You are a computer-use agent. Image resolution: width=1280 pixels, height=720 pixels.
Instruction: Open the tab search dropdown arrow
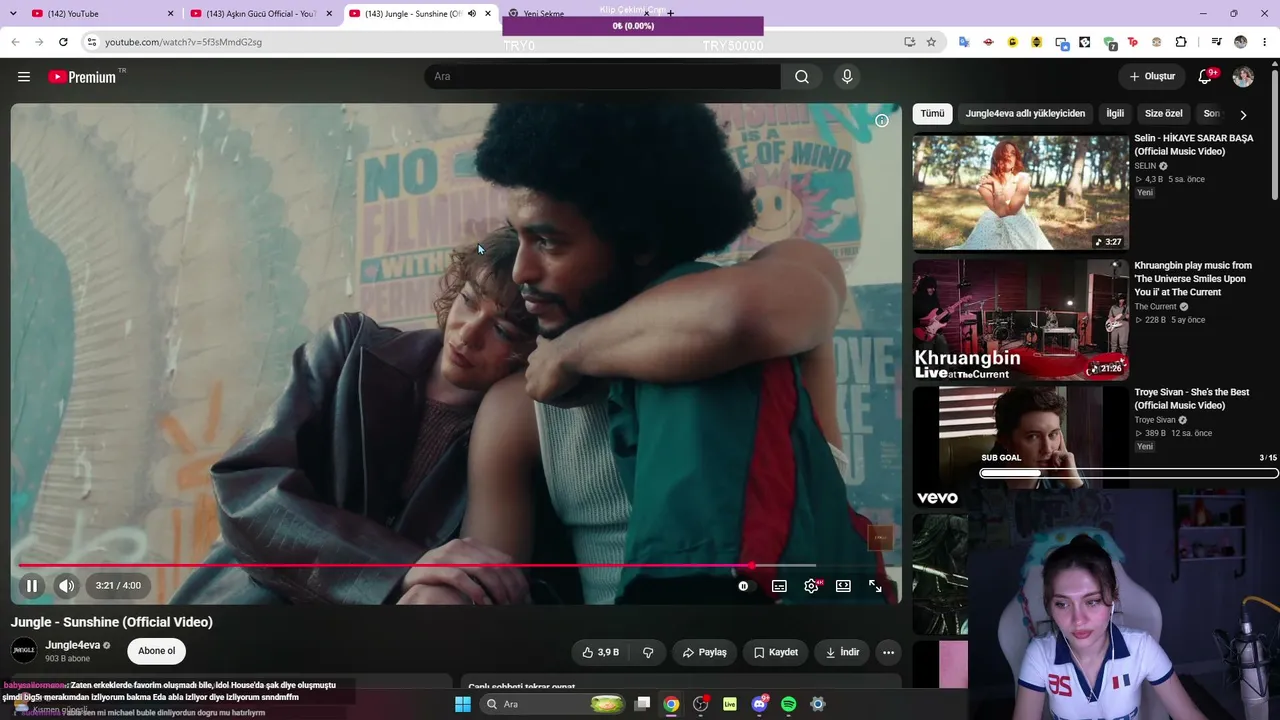pos(14,14)
